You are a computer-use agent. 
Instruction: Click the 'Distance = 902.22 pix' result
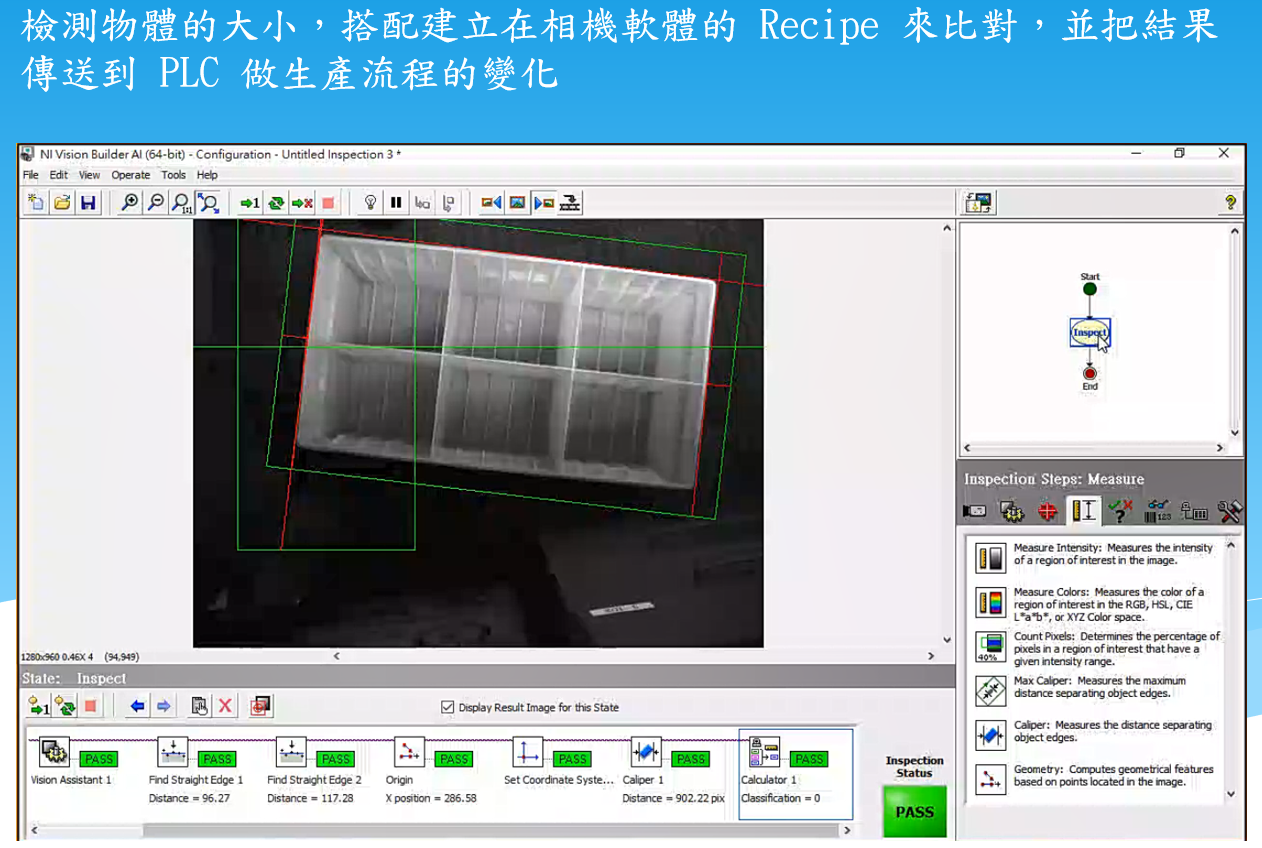[x=674, y=798]
